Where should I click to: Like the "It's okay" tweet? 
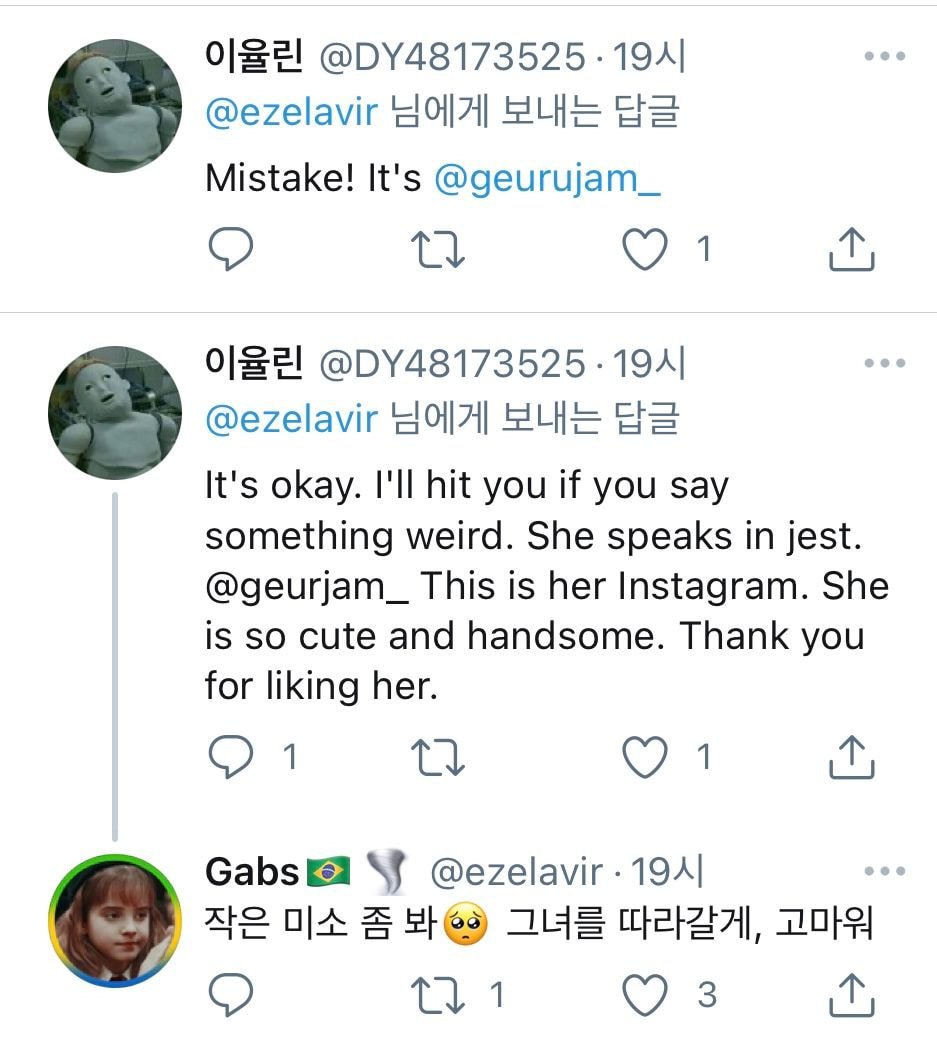[x=645, y=758]
